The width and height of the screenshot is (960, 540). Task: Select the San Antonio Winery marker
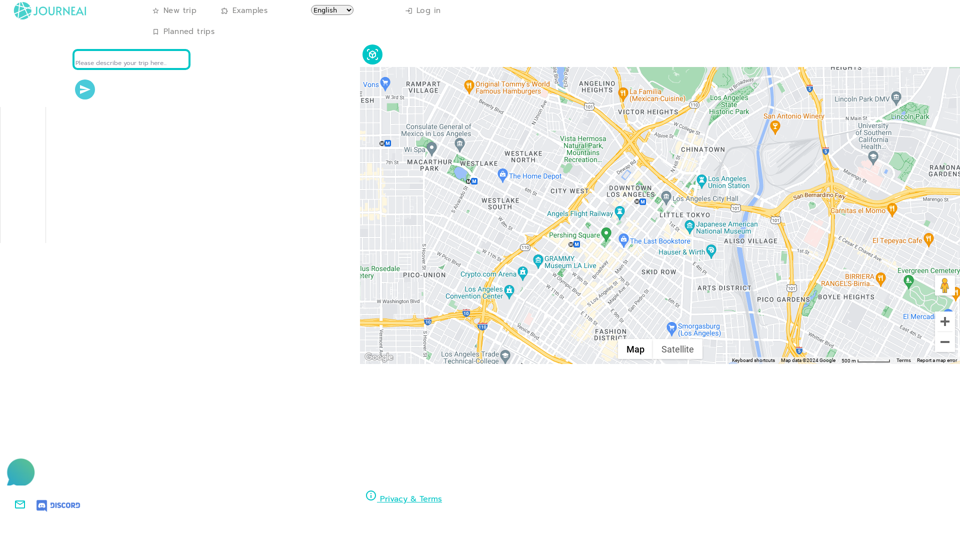[x=775, y=127]
